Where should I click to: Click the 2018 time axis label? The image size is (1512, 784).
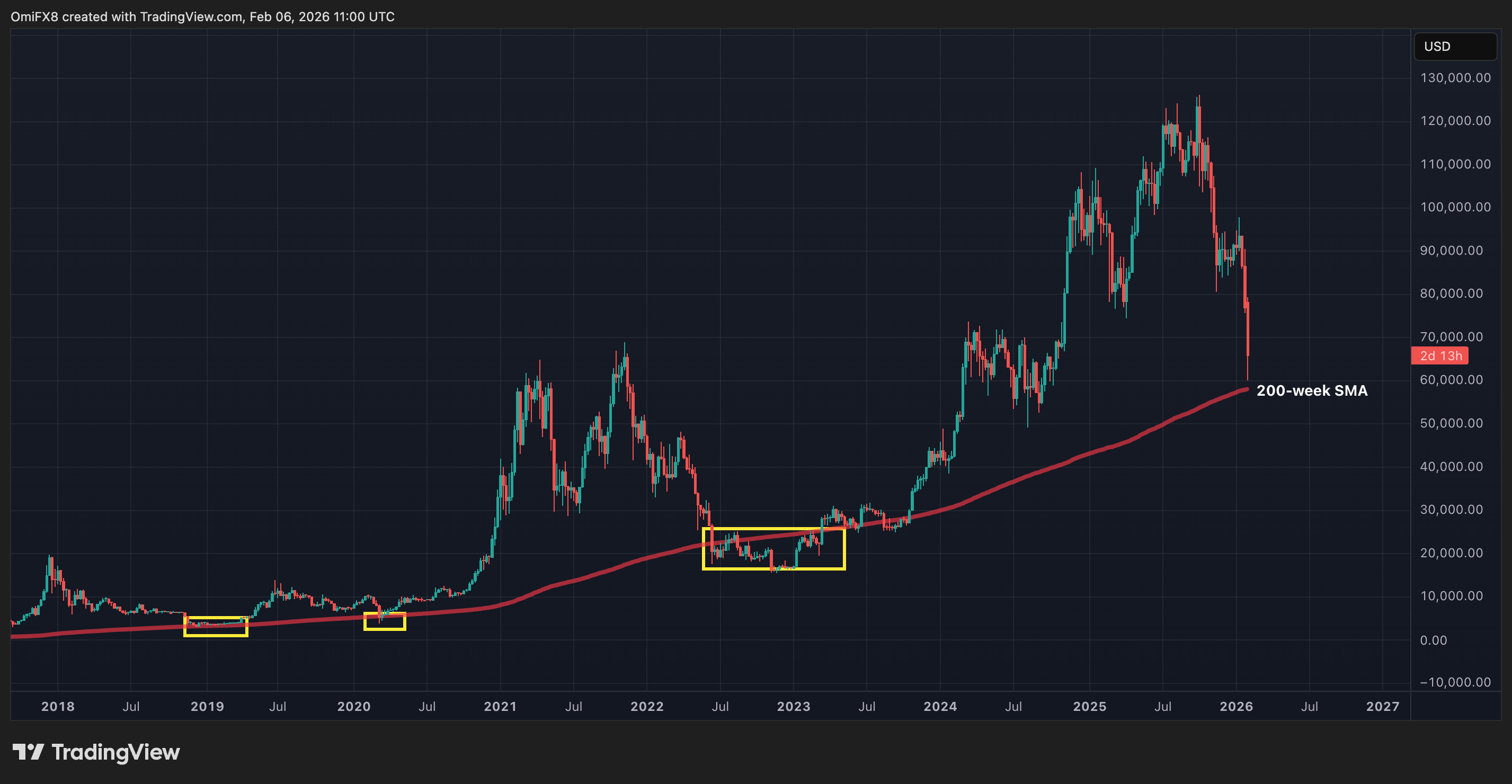(58, 707)
